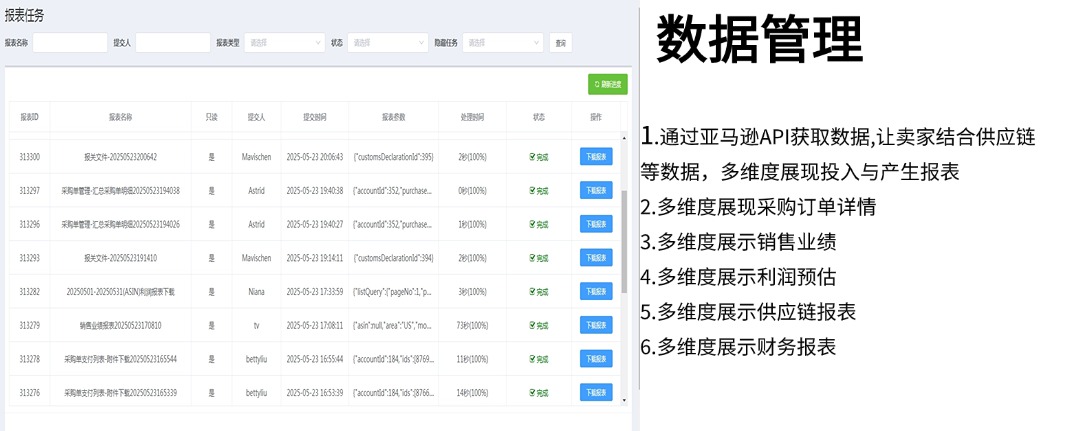Screen dimensions: 1073x431
Task: Focus the 报表名称 text input
Action: pos(70,43)
